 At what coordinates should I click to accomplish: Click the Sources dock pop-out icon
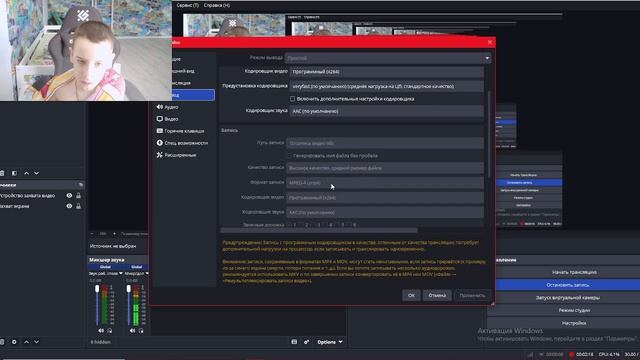[x=80, y=185]
